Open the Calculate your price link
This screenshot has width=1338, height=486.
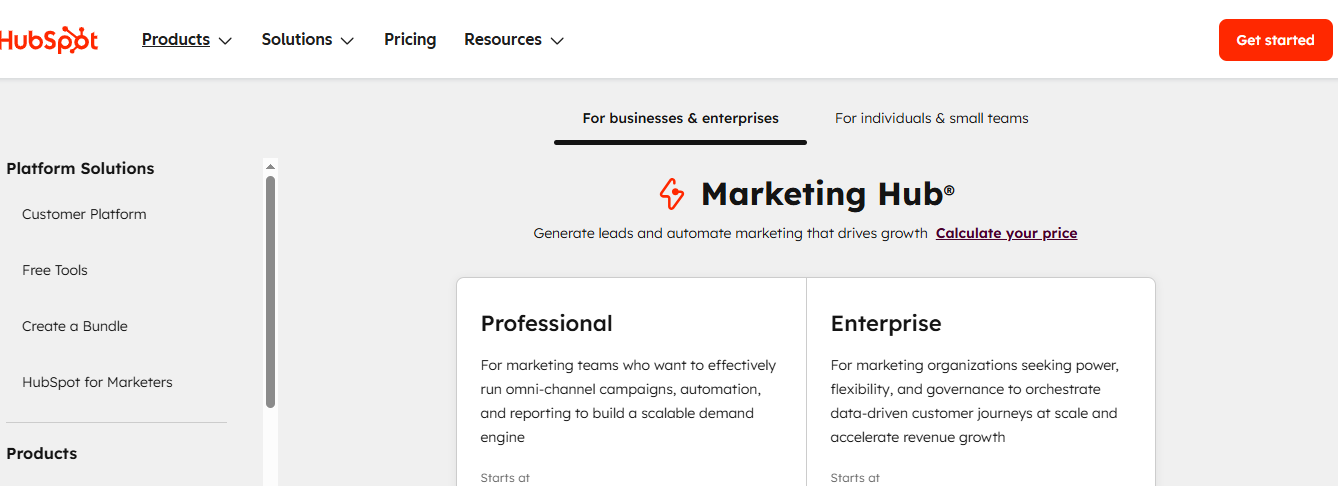tap(1006, 233)
